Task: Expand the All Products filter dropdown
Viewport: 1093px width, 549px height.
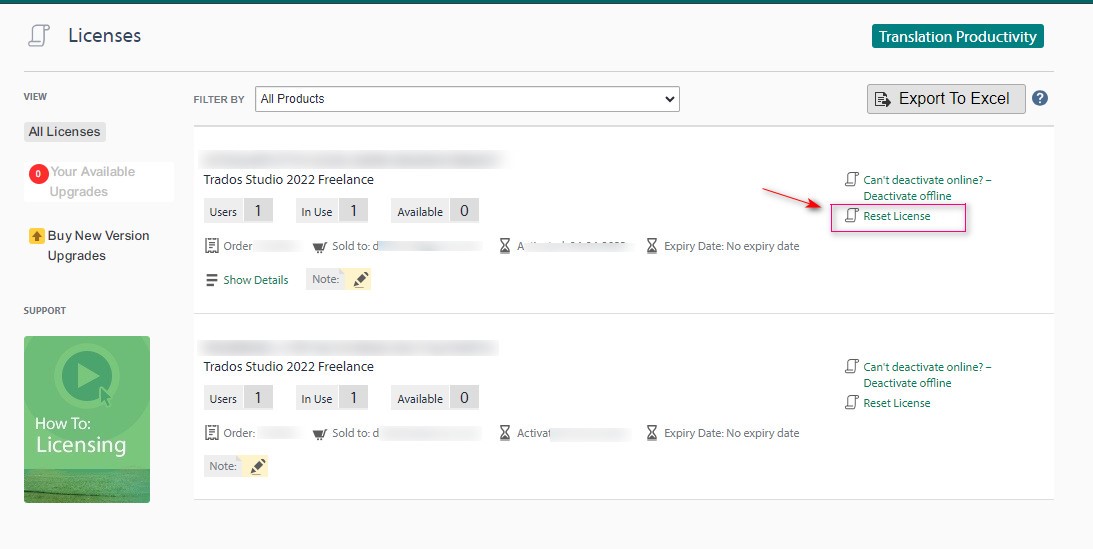Action: click(x=467, y=99)
